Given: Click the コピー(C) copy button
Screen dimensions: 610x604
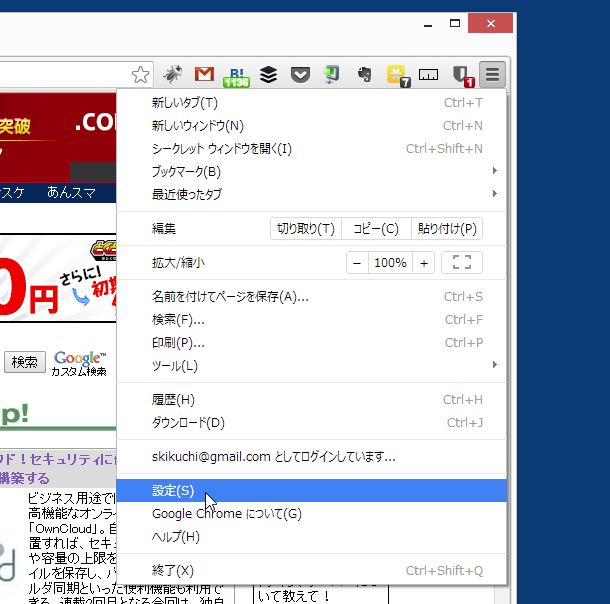Looking at the screenshot, I should click(x=376, y=228).
